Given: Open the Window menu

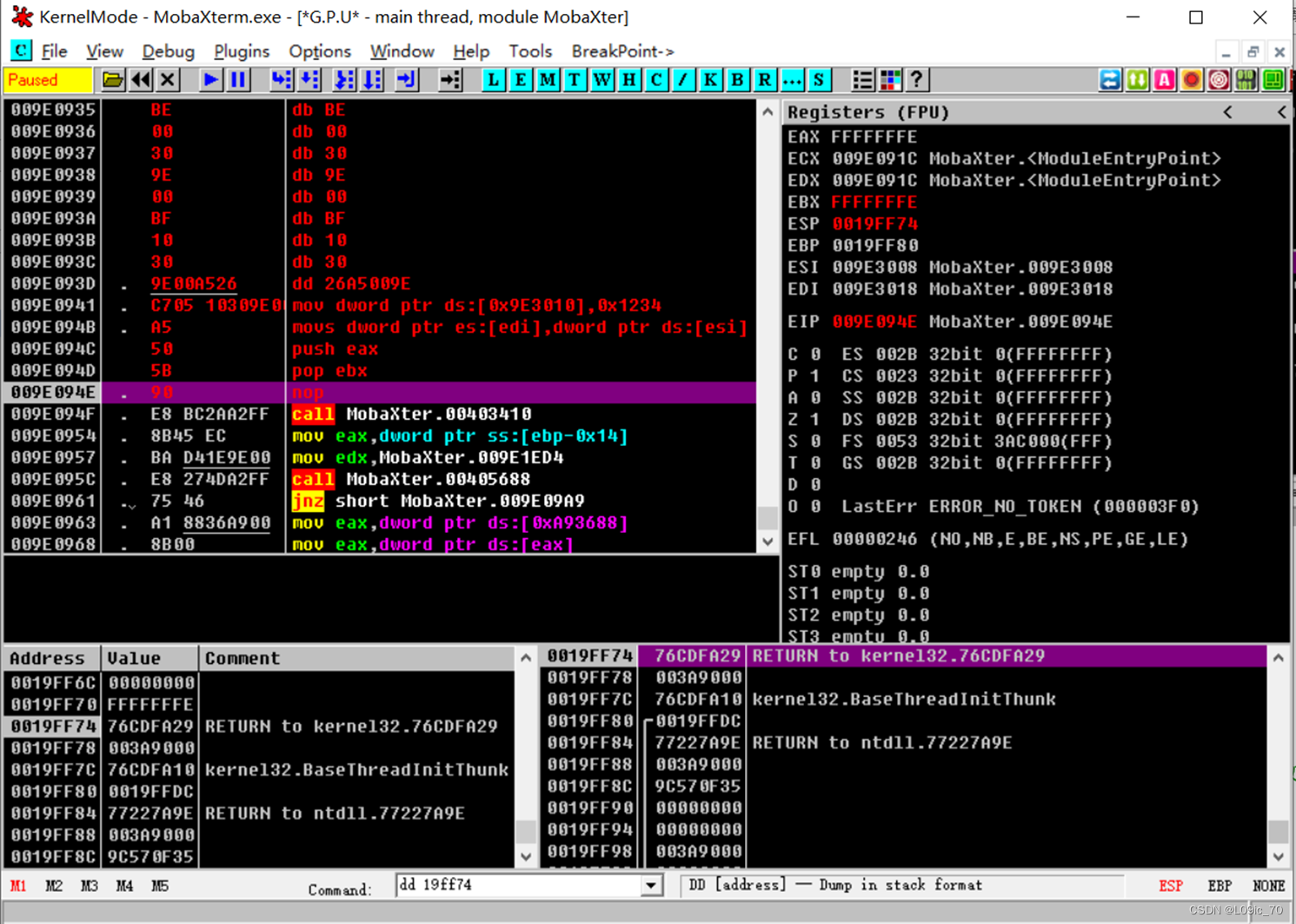Looking at the screenshot, I should click(402, 51).
